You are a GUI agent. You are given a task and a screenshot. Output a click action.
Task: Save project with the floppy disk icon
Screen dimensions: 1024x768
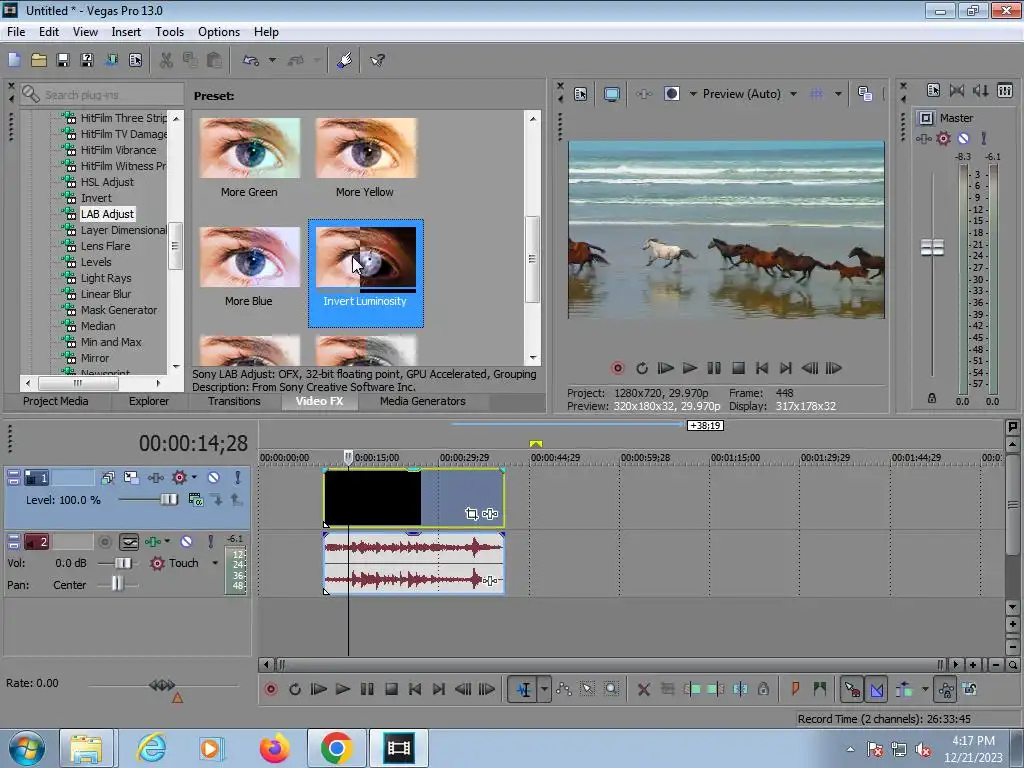(63, 60)
